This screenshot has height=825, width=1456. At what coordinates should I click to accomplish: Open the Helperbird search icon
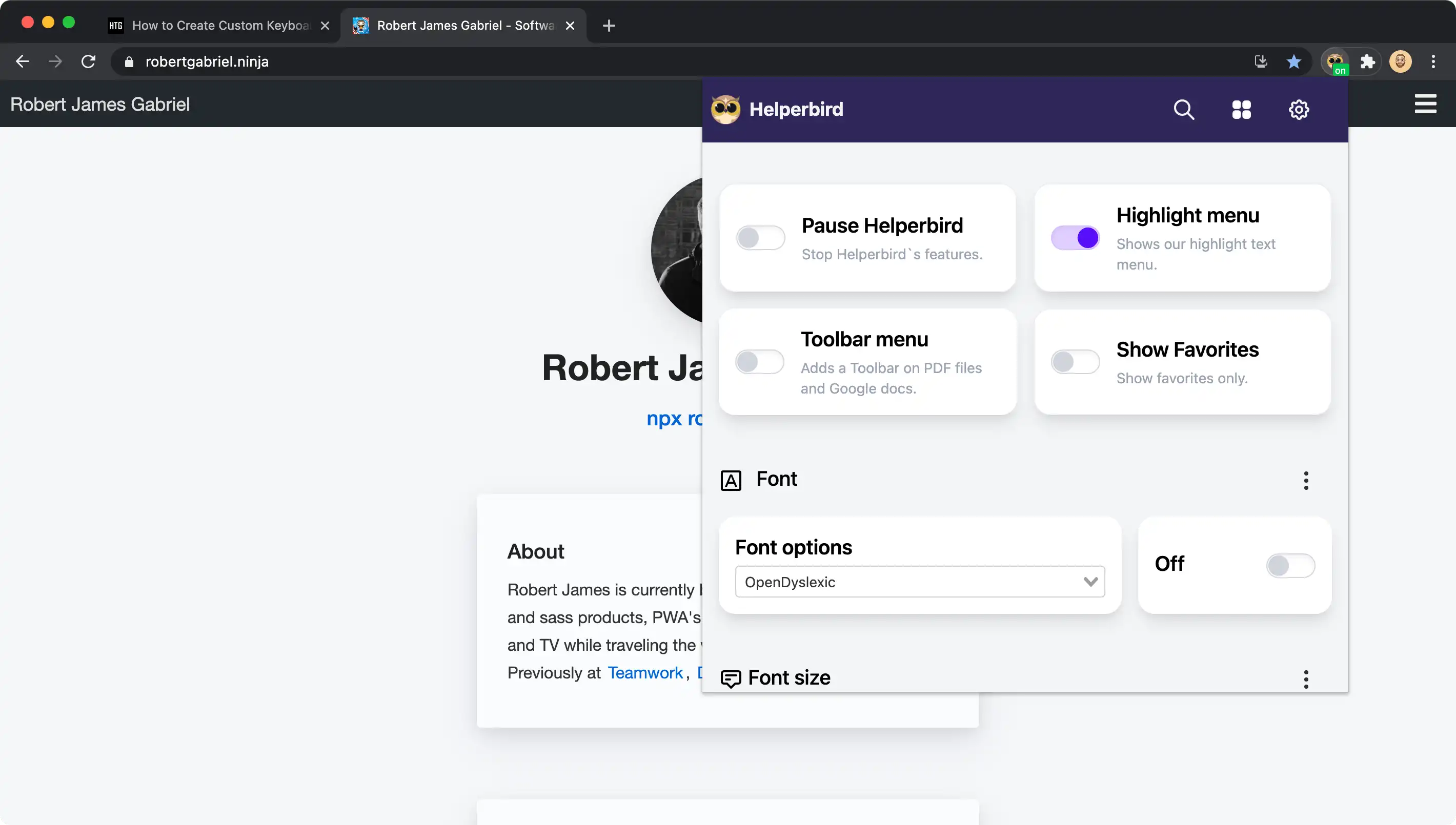click(1183, 109)
